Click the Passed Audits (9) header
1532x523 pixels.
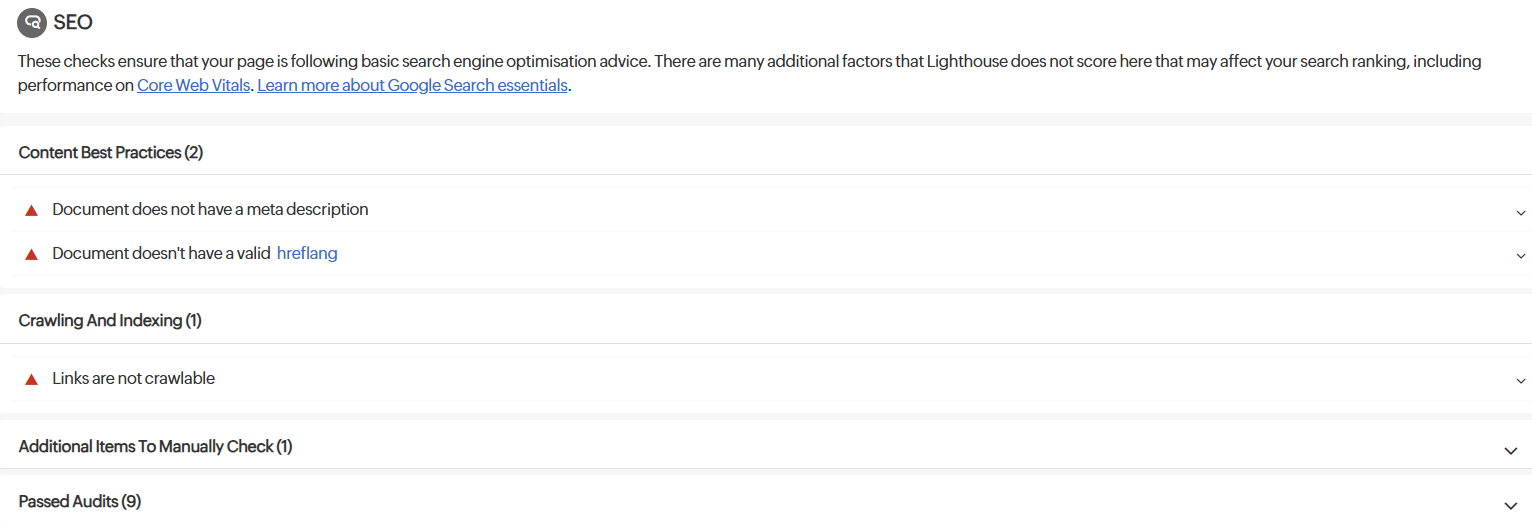80,502
